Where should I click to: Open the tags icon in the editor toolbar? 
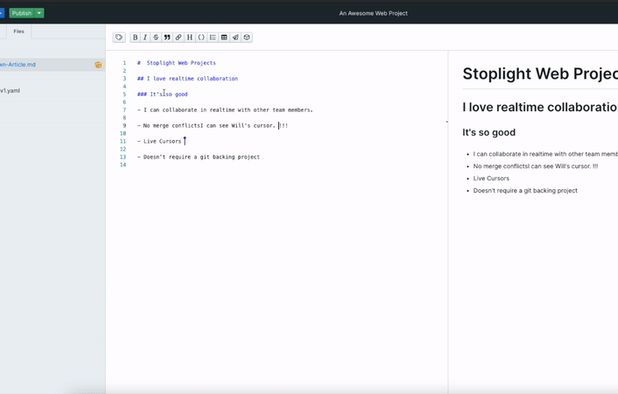pyautogui.click(x=119, y=37)
